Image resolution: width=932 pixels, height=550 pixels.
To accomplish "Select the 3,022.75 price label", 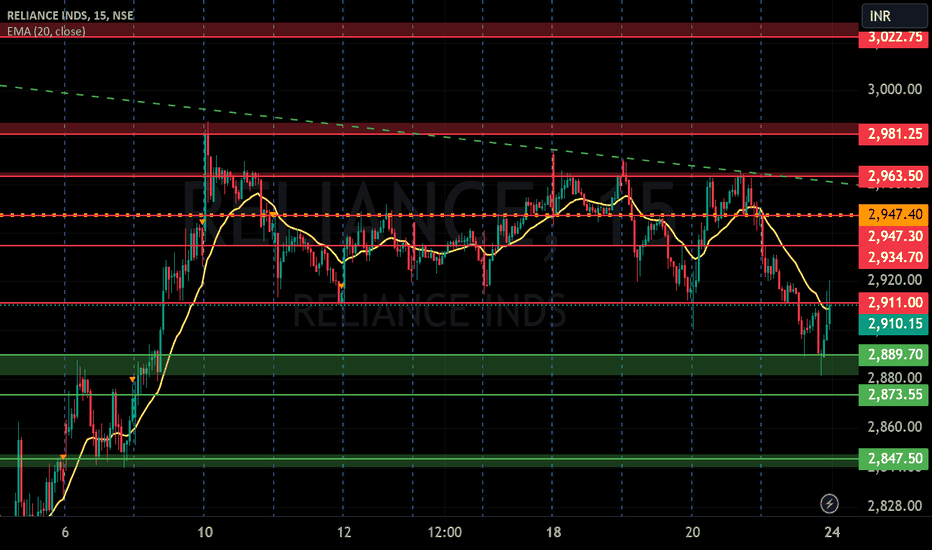I will (x=893, y=37).
